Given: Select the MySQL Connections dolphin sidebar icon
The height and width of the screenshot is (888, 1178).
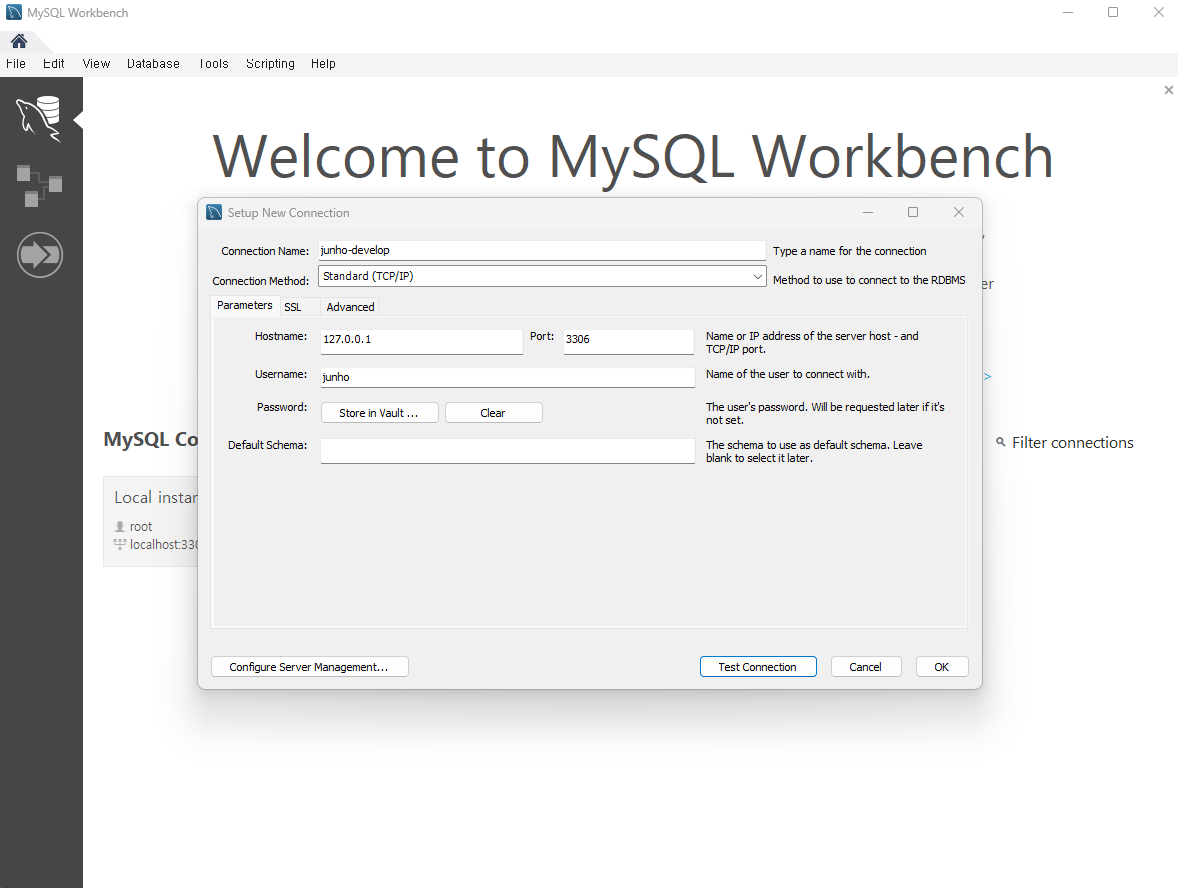Looking at the screenshot, I should coord(40,117).
